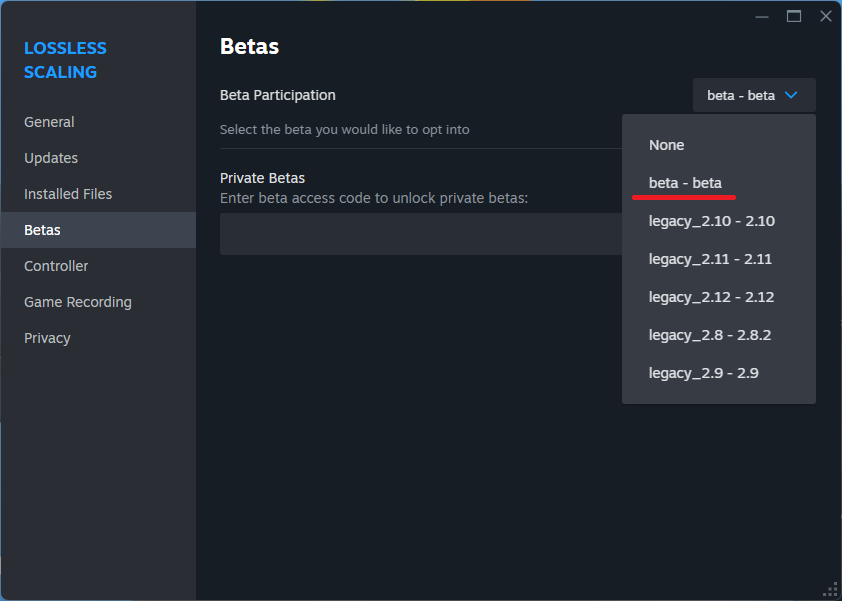Pick the legacy_2.10 - 2.10 option
The image size is (842, 601).
pyautogui.click(x=711, y=221)
